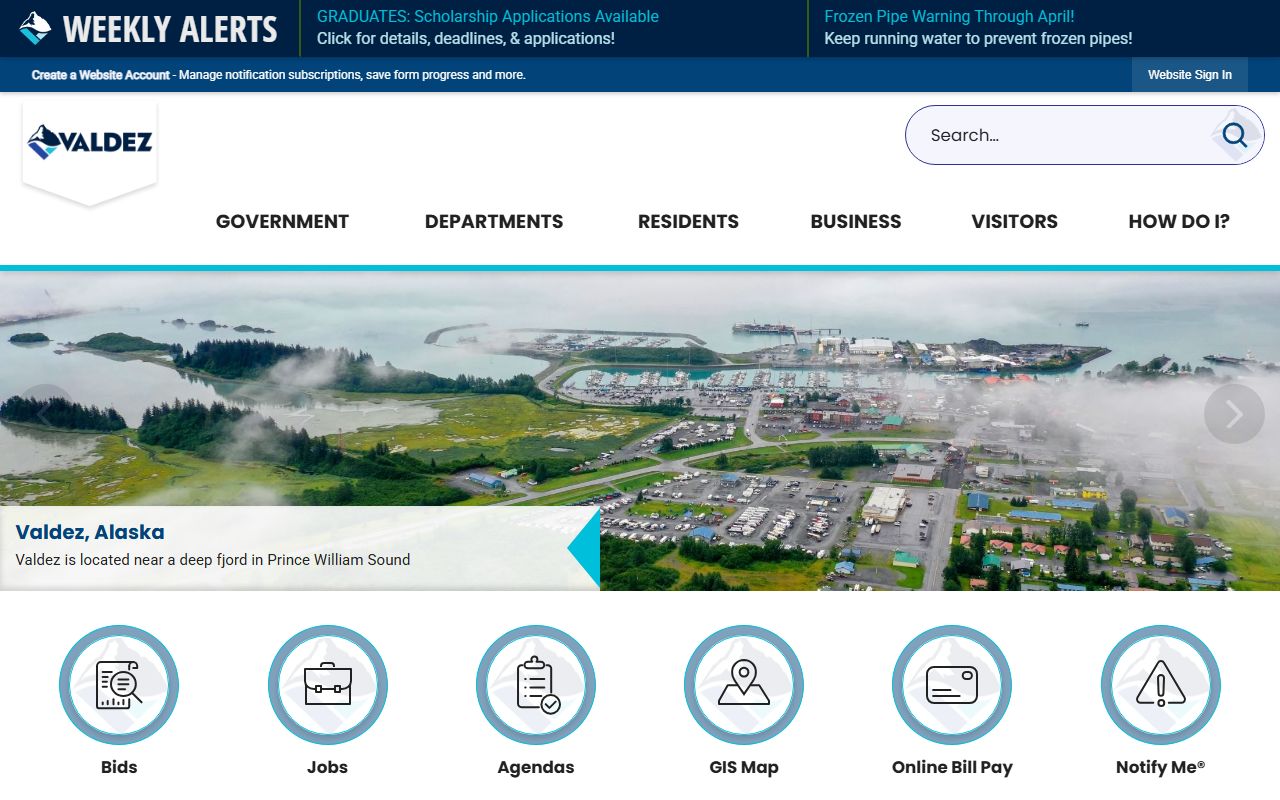Click the Agendas label text
This screenshot has height=800, width=1280.
[x=536, y=767]
